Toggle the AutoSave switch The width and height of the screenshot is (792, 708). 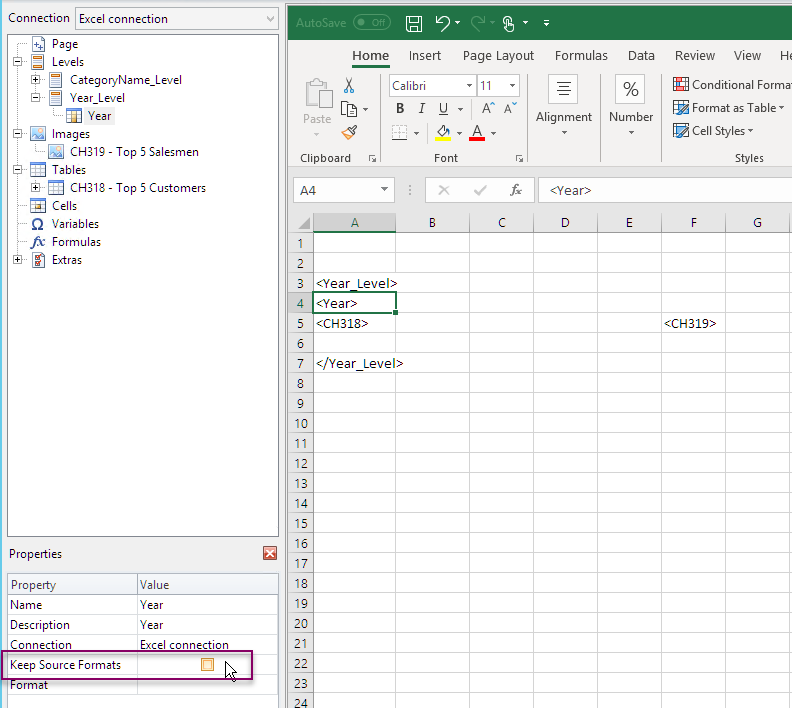pos(371,22)
